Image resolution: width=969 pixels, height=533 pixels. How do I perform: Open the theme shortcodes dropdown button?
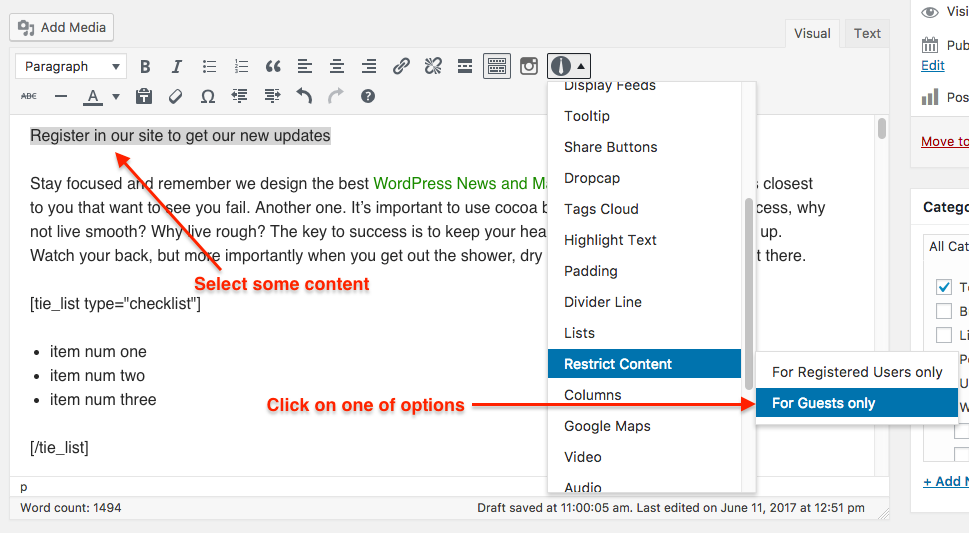[x=569, y=66]
